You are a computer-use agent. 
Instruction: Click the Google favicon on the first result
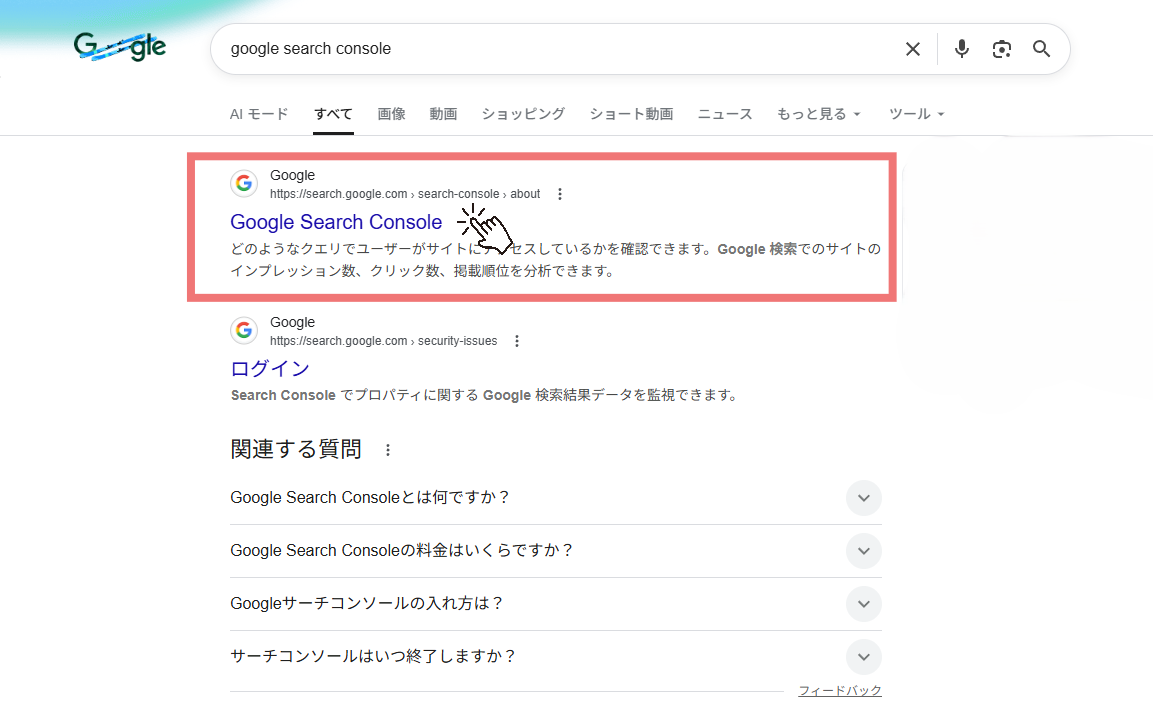click(x=244, y=183)
